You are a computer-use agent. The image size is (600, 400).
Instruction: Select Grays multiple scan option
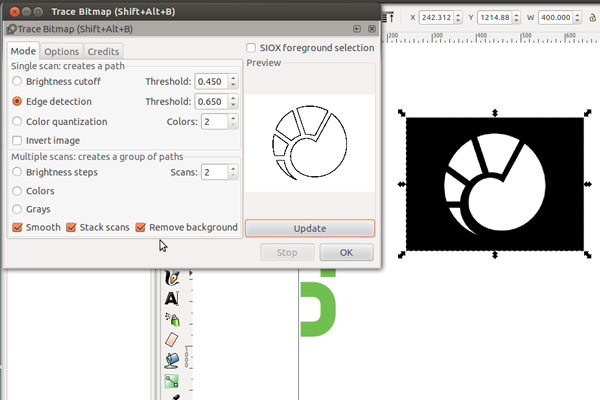point(17,209)
